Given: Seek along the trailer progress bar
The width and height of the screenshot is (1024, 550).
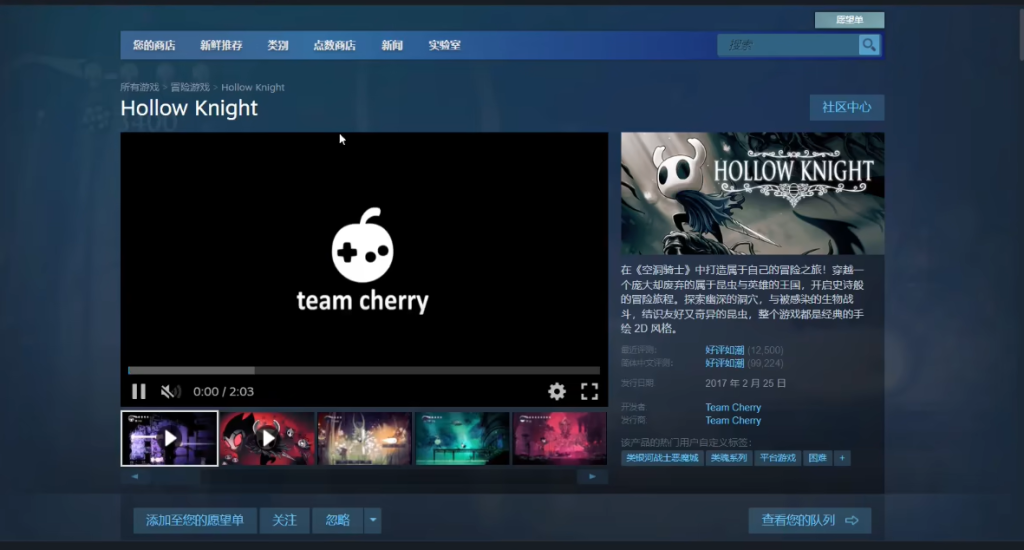Looking at the screenshot, I should (364, 370).
